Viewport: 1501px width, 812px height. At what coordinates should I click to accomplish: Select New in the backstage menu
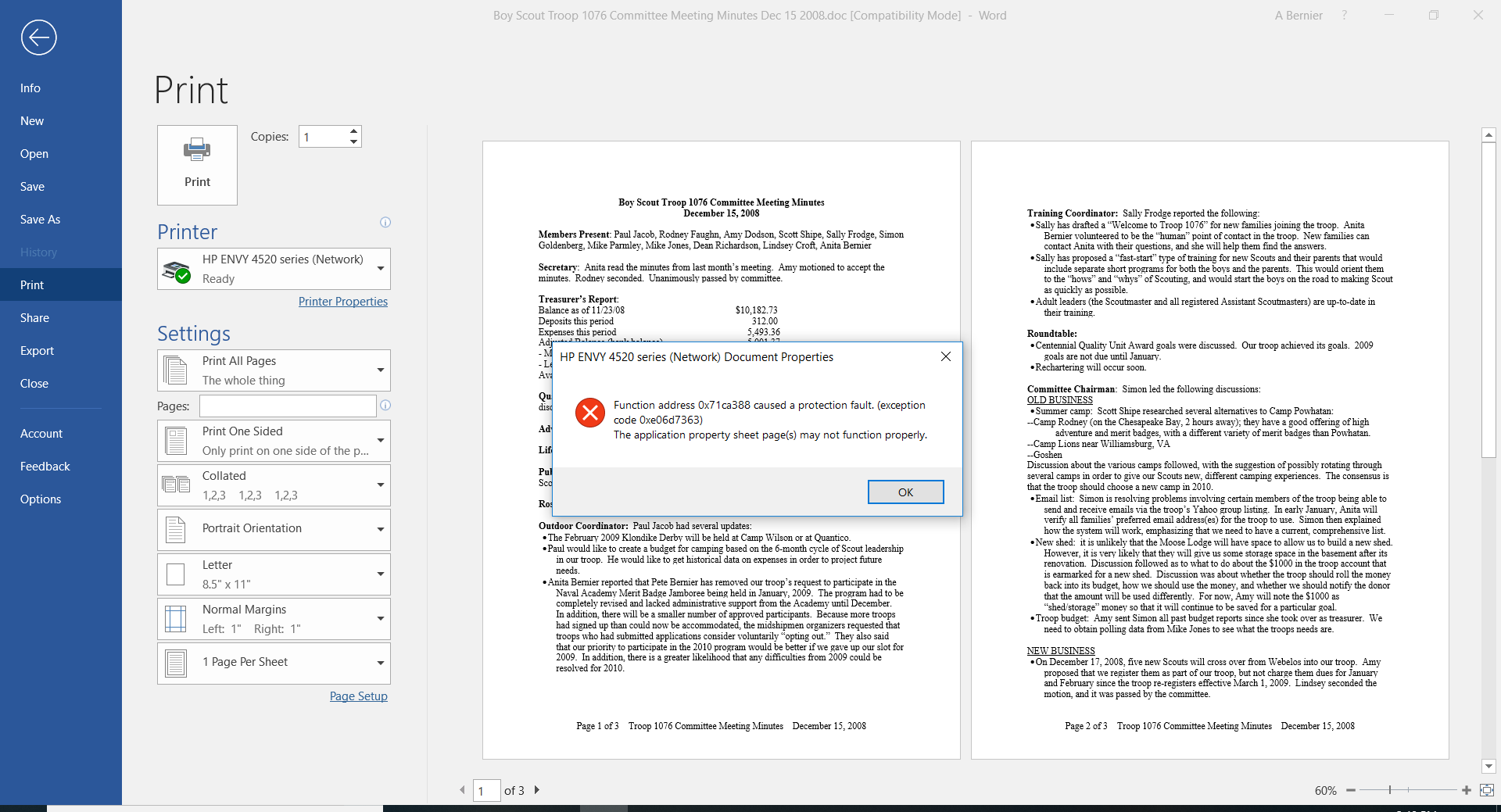pyautogui.click(x=61, y=121)
